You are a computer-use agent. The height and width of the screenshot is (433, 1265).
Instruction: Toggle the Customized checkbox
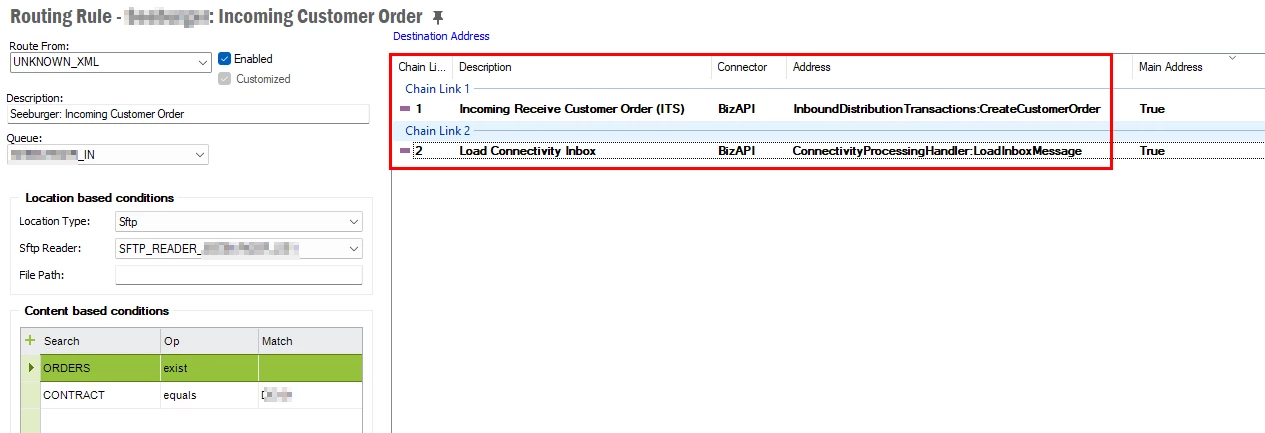point(225,78)
